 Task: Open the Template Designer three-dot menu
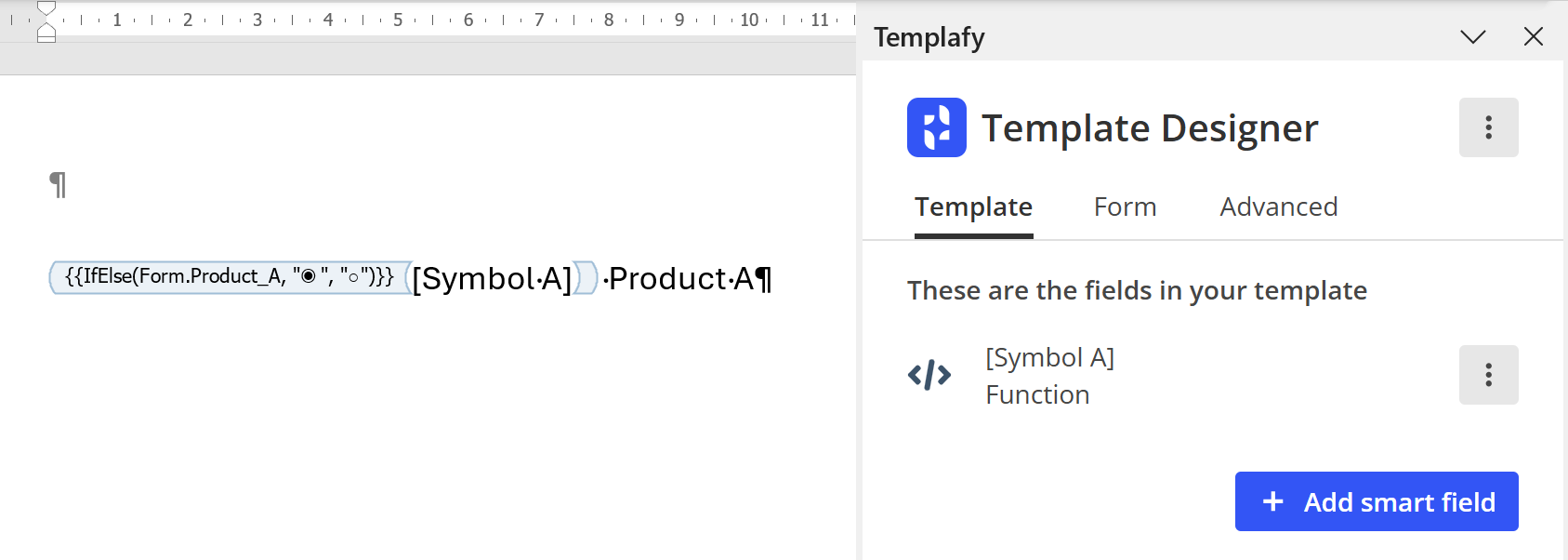coord(1488,127)
